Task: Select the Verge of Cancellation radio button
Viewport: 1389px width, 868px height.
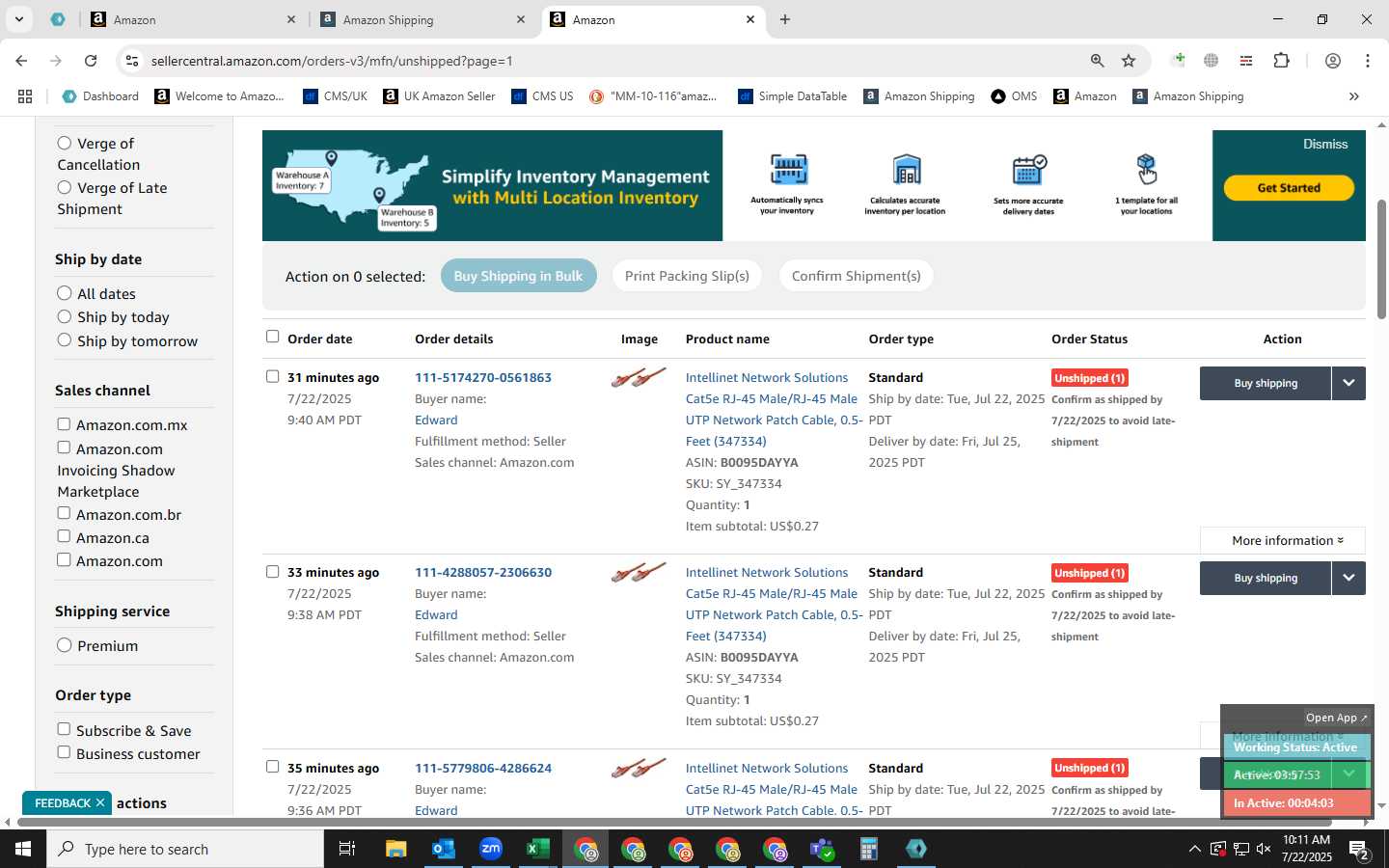Action: 65,143
